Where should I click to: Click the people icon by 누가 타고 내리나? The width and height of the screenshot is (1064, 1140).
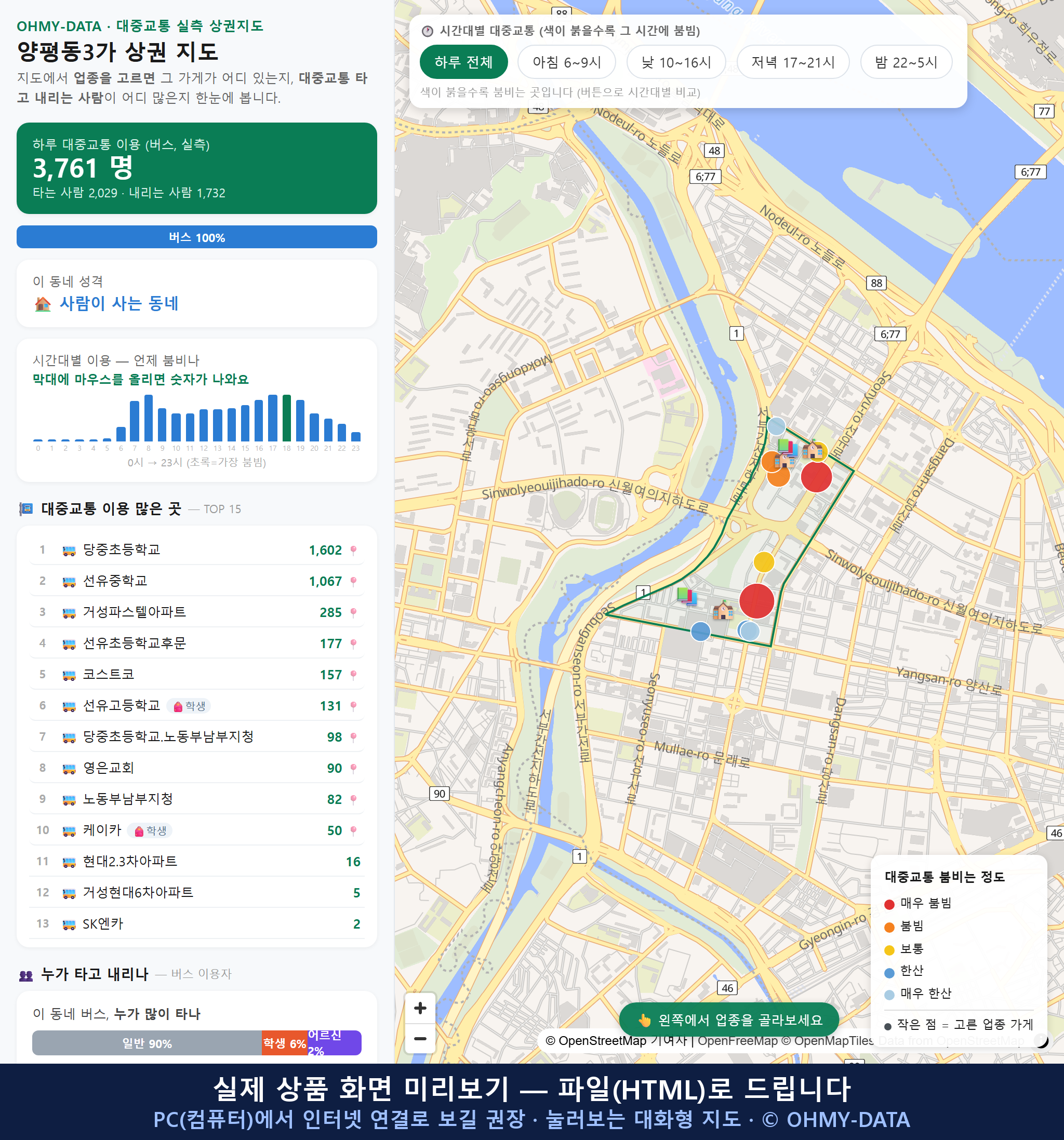[26, 975]
